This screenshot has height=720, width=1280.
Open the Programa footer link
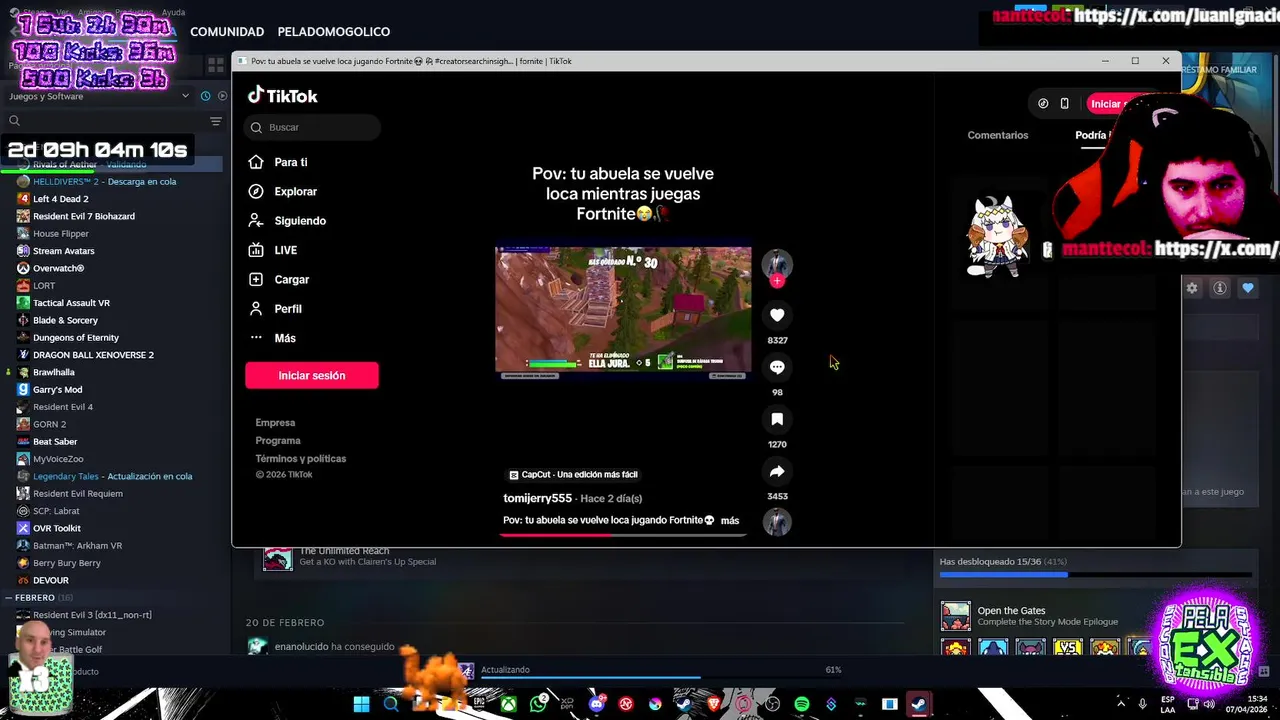[278, 440]
